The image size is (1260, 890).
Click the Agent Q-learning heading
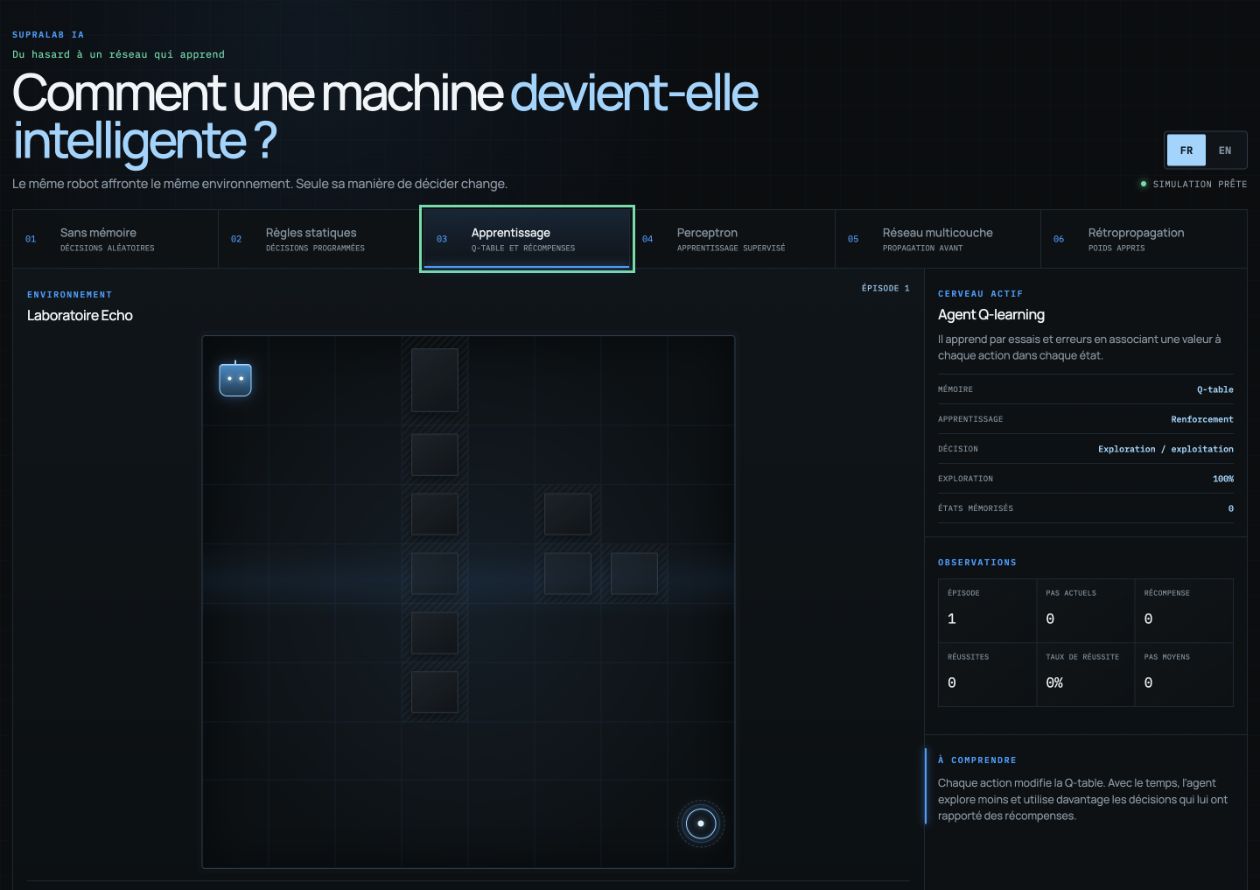991,314
